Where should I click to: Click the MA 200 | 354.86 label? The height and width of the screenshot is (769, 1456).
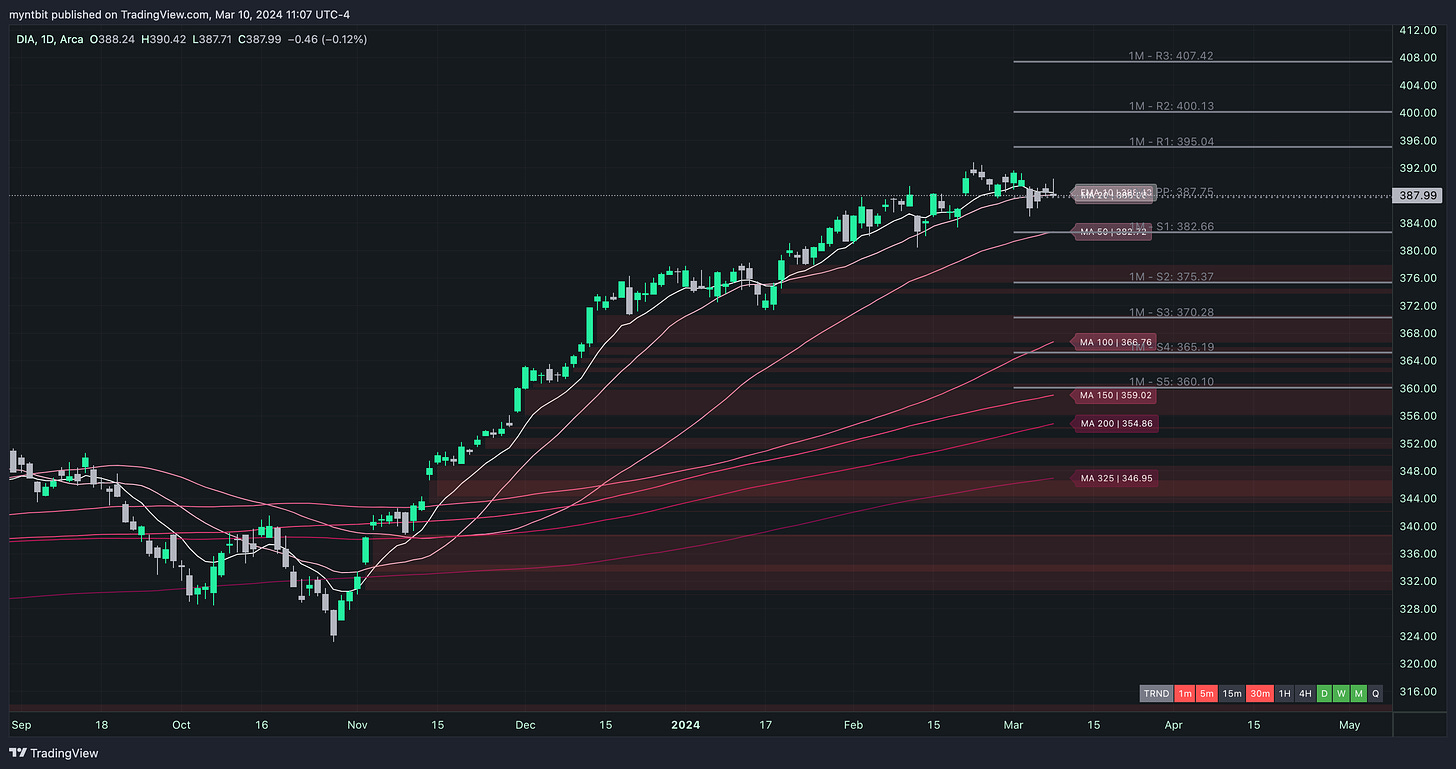pyautogui.click(x=1115, y=424)
